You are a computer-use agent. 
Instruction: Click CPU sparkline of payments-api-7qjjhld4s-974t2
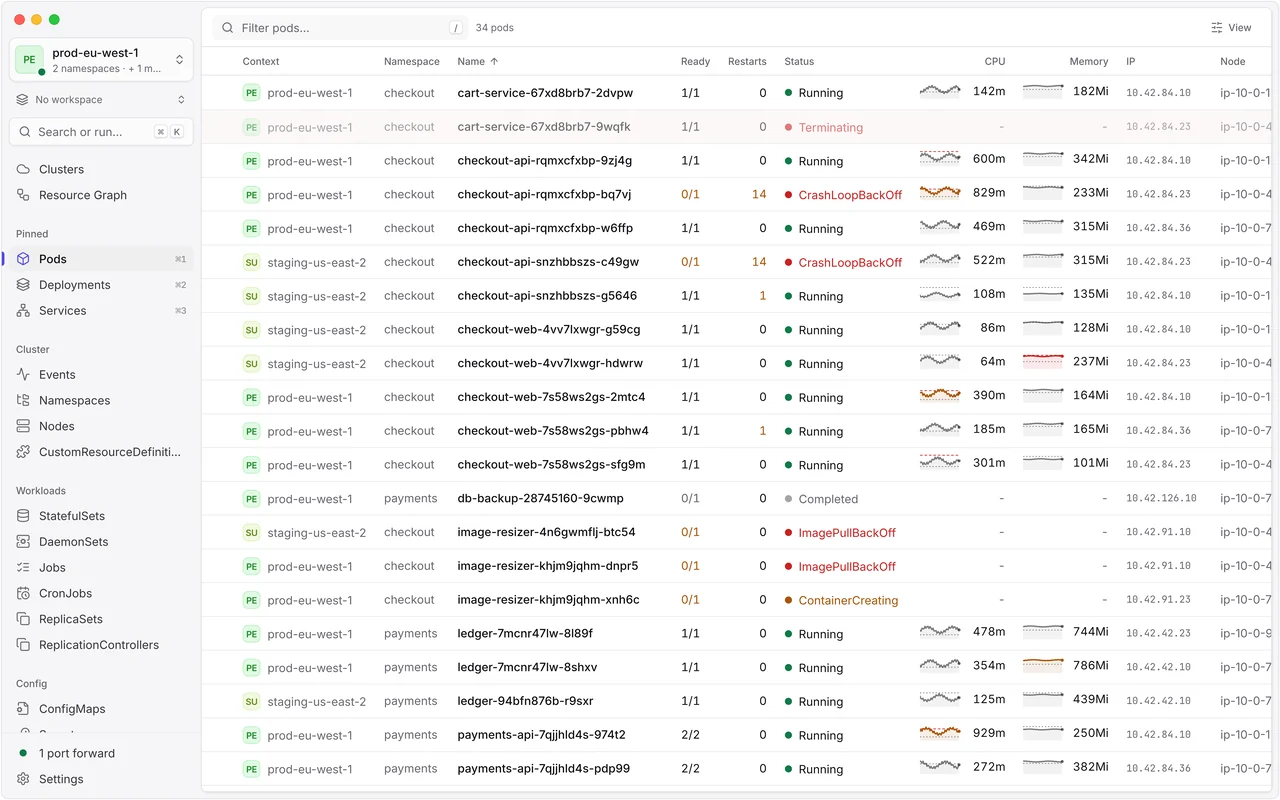[940, 733]
